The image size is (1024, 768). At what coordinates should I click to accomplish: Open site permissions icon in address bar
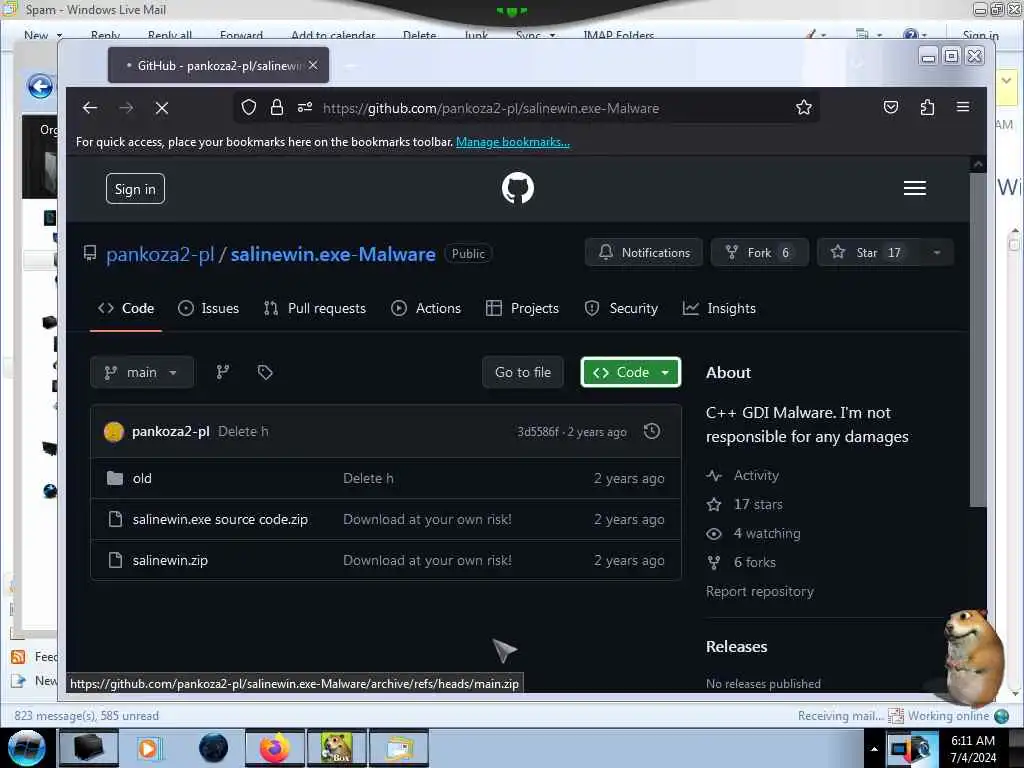(x=304, y=107)
